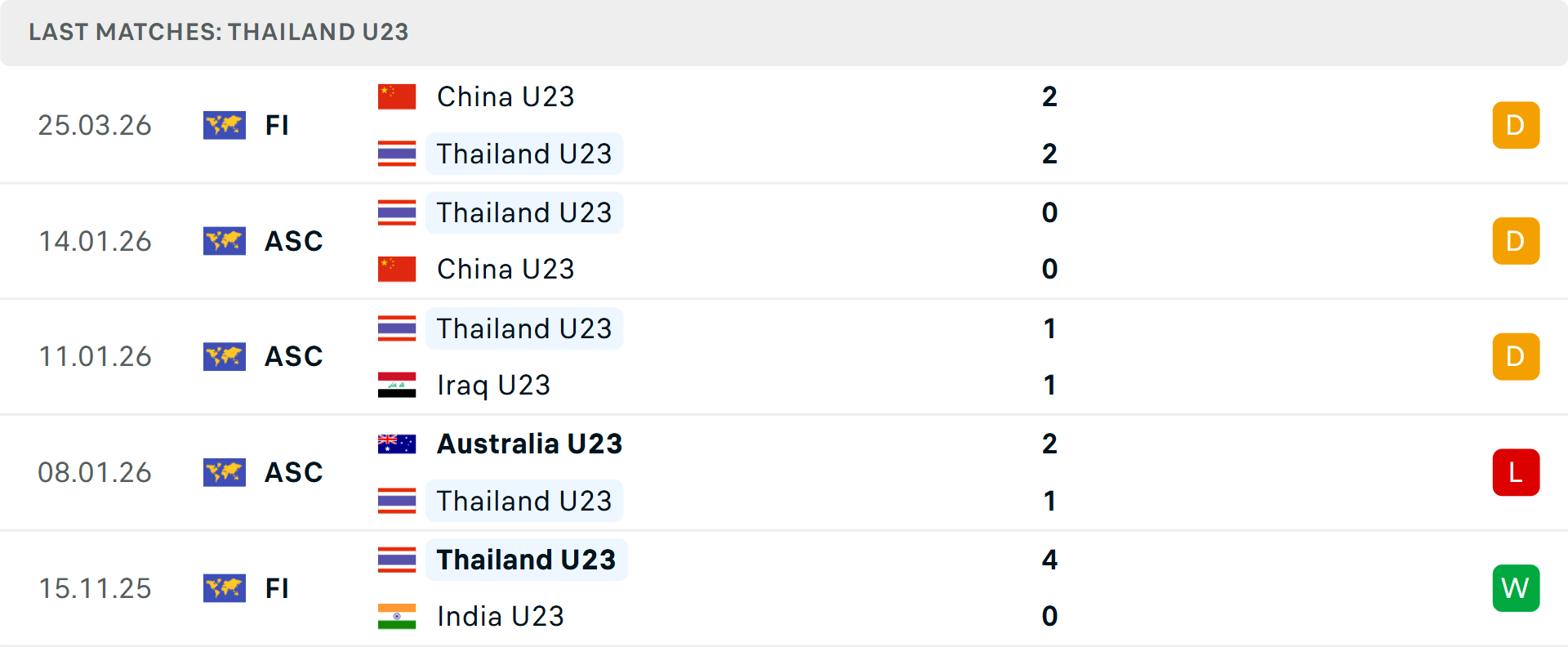Click the China flag in the 25.03.26 match
This screenshot has width=1568, height=647.
(397, 96)
